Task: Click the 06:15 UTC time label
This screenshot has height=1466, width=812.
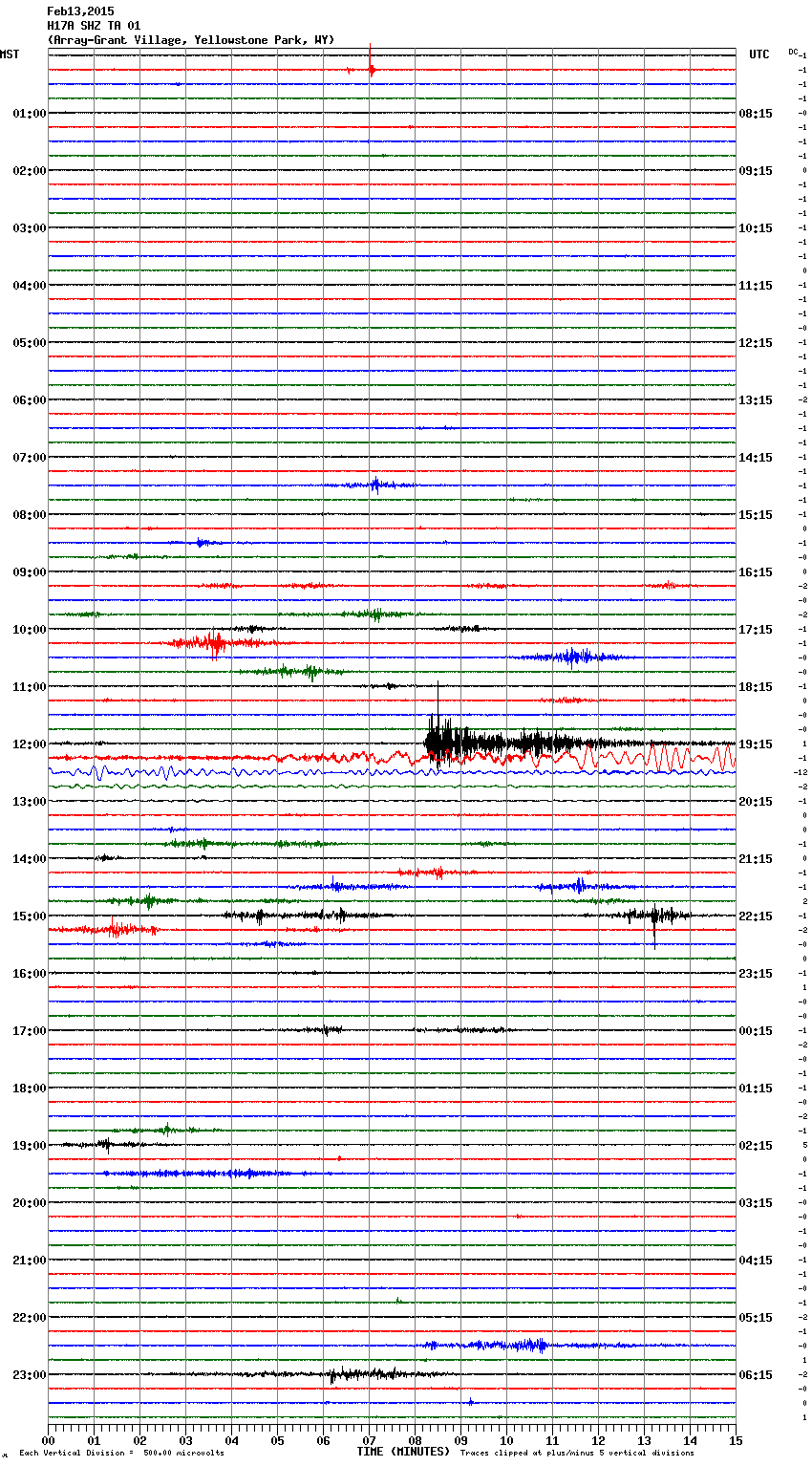Action: (756, 1375)
